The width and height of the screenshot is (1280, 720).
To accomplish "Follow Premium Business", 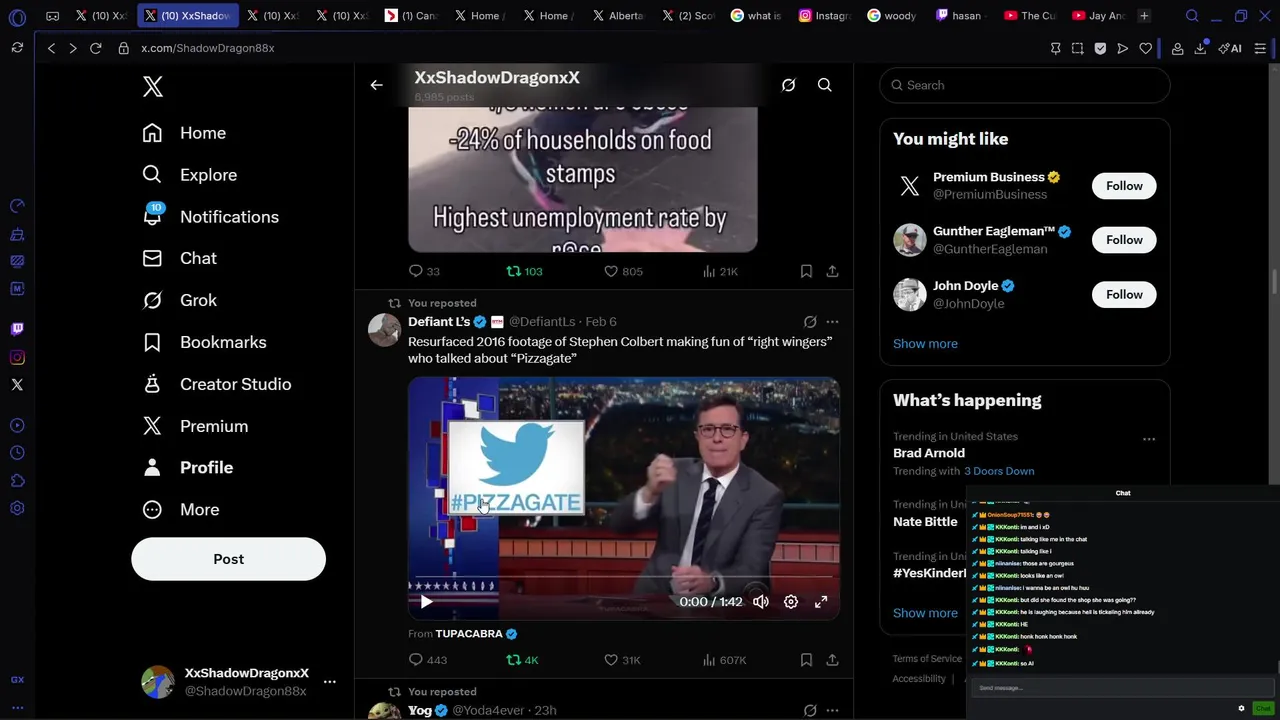I will 1124,186.
